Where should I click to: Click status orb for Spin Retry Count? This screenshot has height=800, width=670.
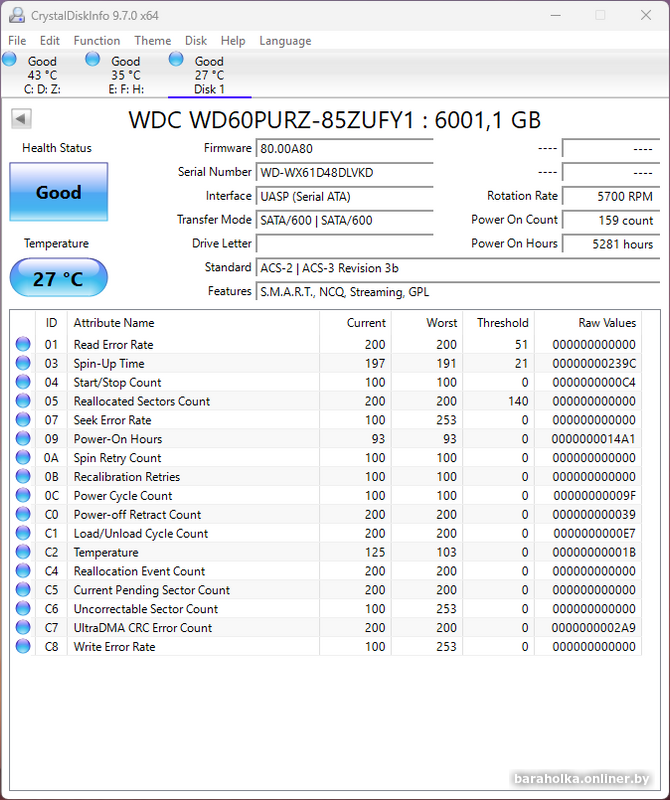[23, 457]
